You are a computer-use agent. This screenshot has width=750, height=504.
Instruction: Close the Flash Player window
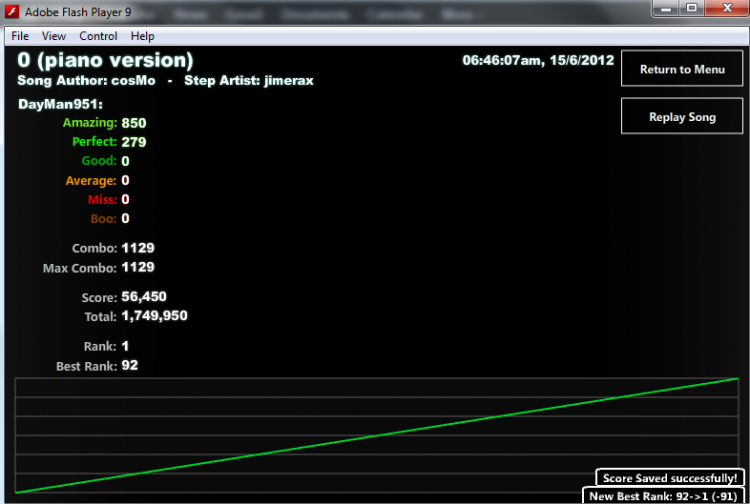(x=727, y=8)
